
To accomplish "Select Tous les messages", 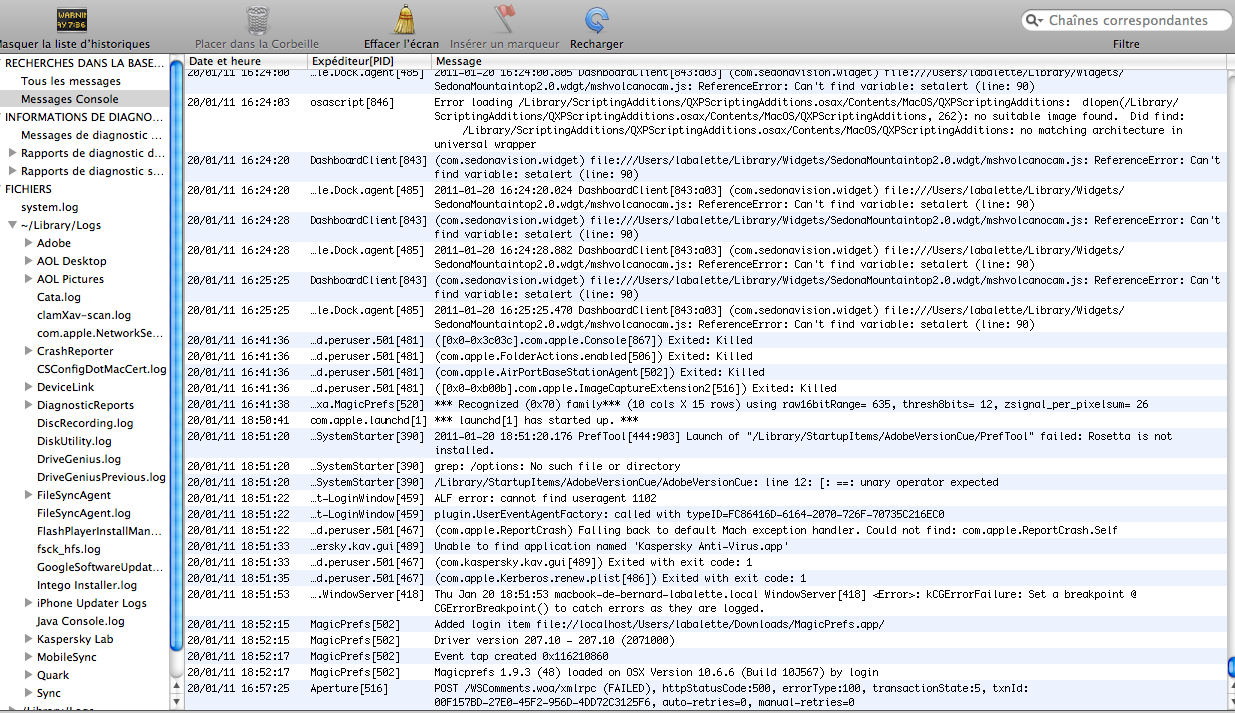I will [71, 81].
